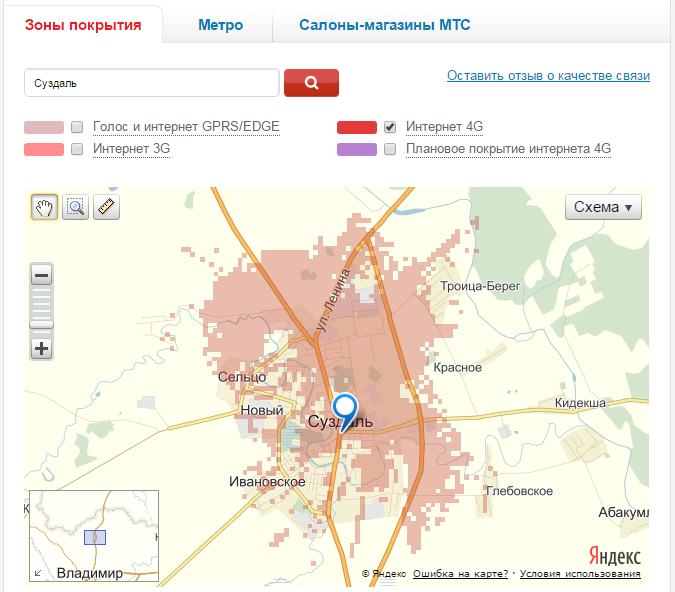Enable Плановое покрытие интернета 4G checkbox
This screenshot has height=592, width=675.
(x=390, y=149)
